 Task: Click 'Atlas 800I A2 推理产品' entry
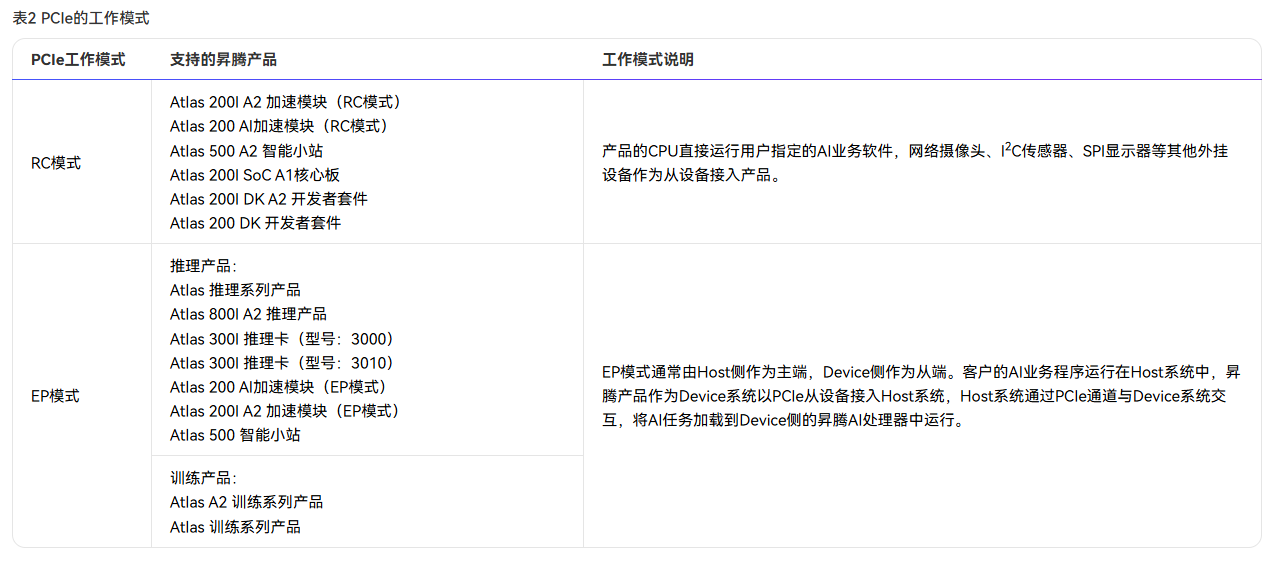click(248, 314)
